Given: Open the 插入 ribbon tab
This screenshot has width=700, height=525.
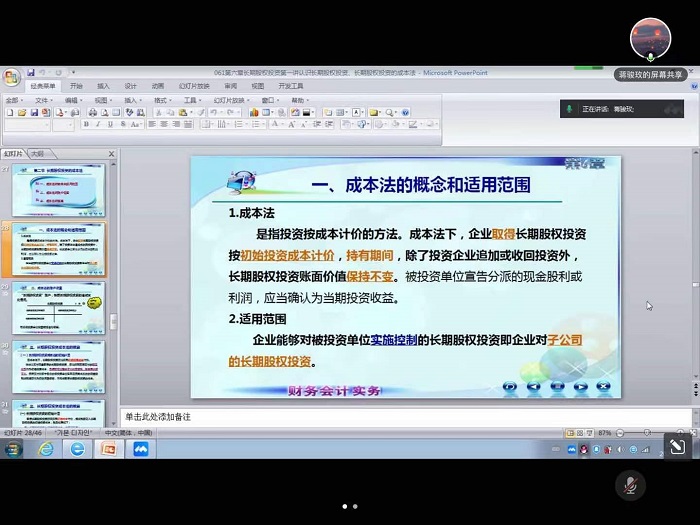Looking at the screenshot, I should [103, 86].
